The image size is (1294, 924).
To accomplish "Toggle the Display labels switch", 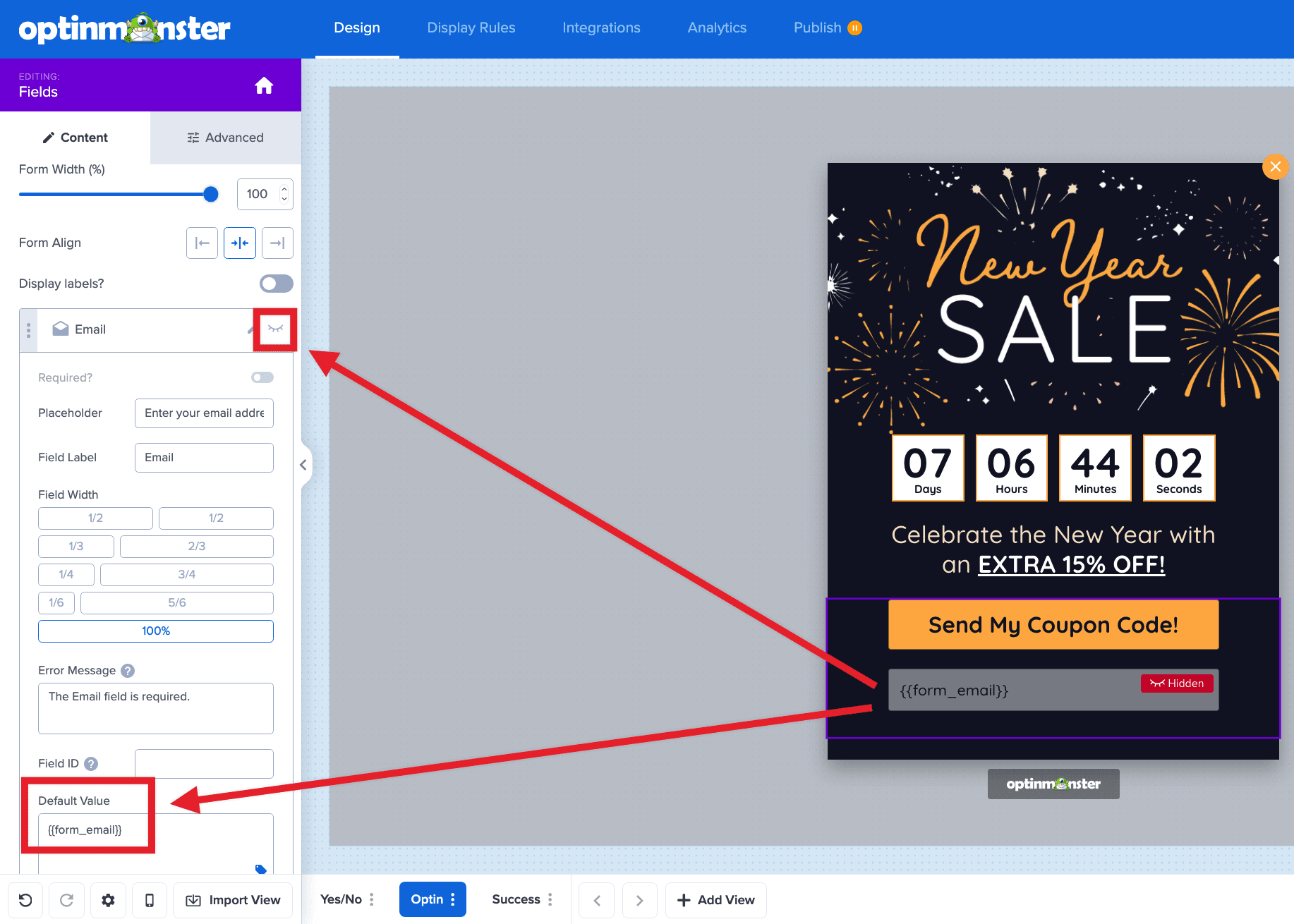I will pos(276,284).
